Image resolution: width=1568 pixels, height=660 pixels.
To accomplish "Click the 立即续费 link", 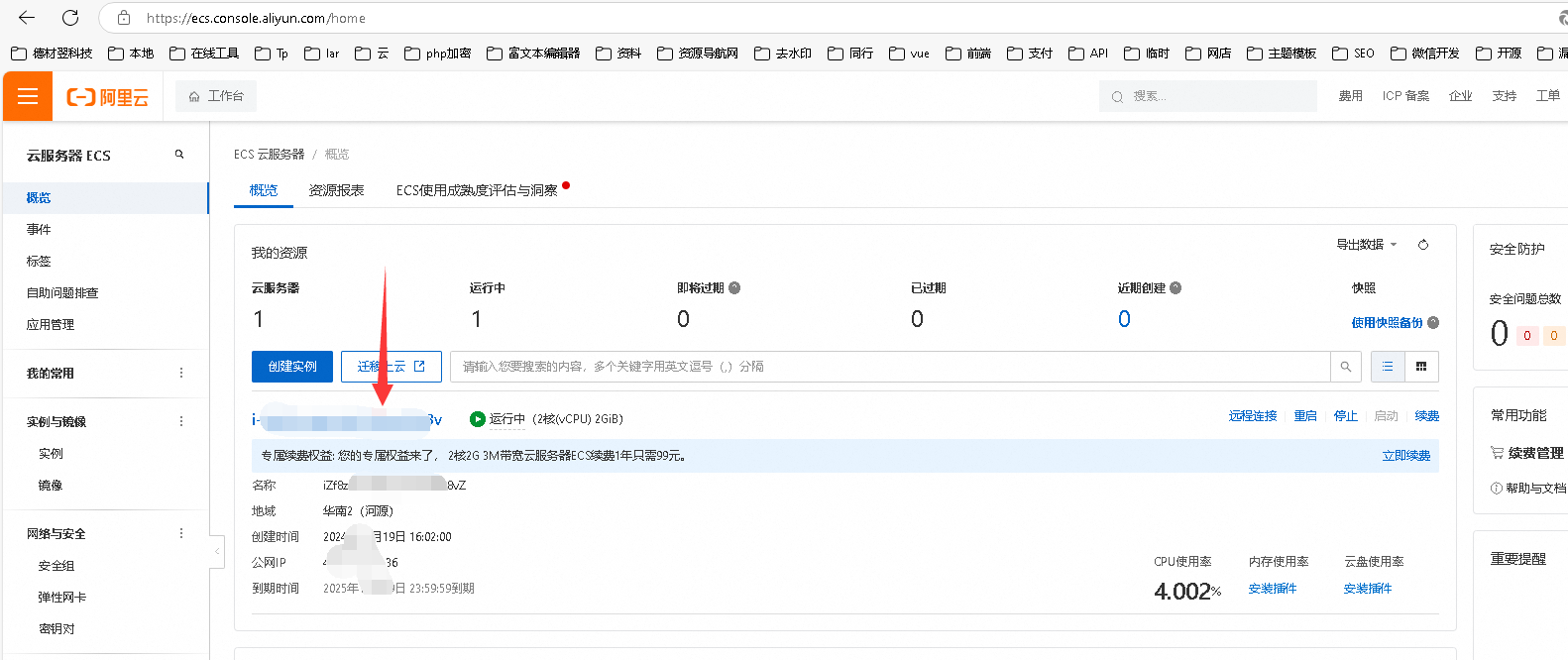I will click(x=1406, y=456).
